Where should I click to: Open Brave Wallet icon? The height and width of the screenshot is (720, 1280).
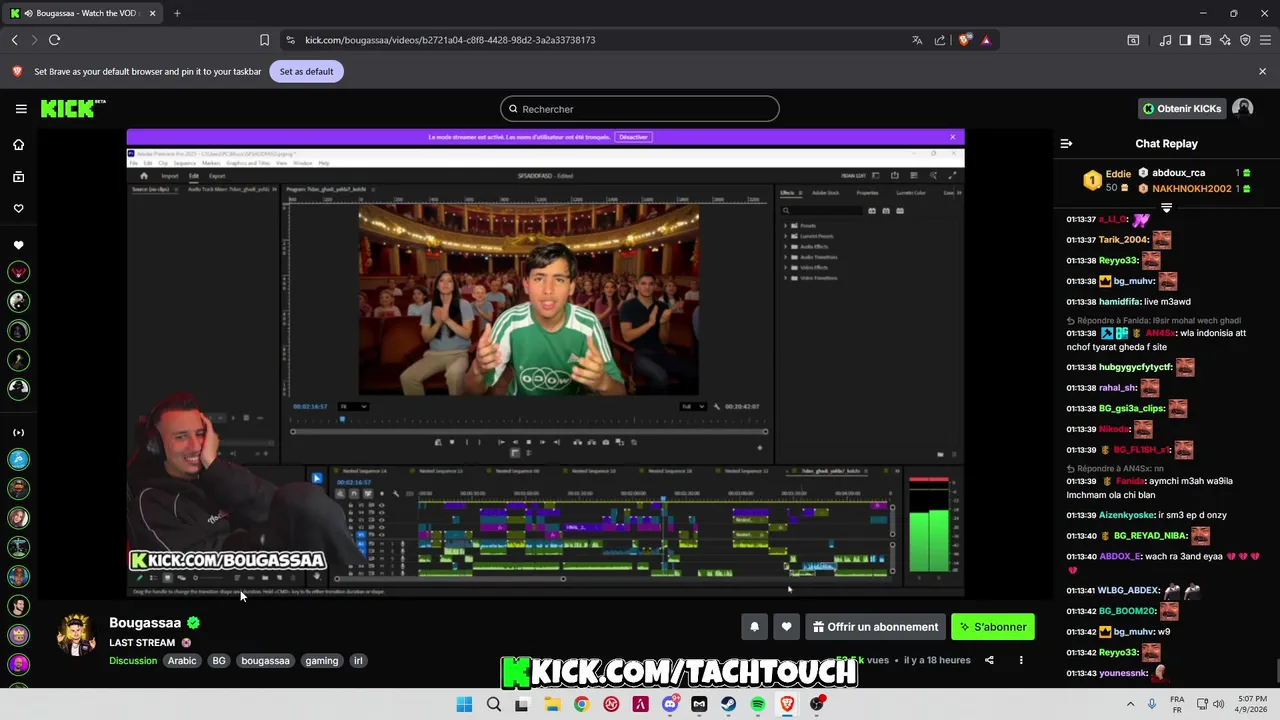tap(1205, 40)
